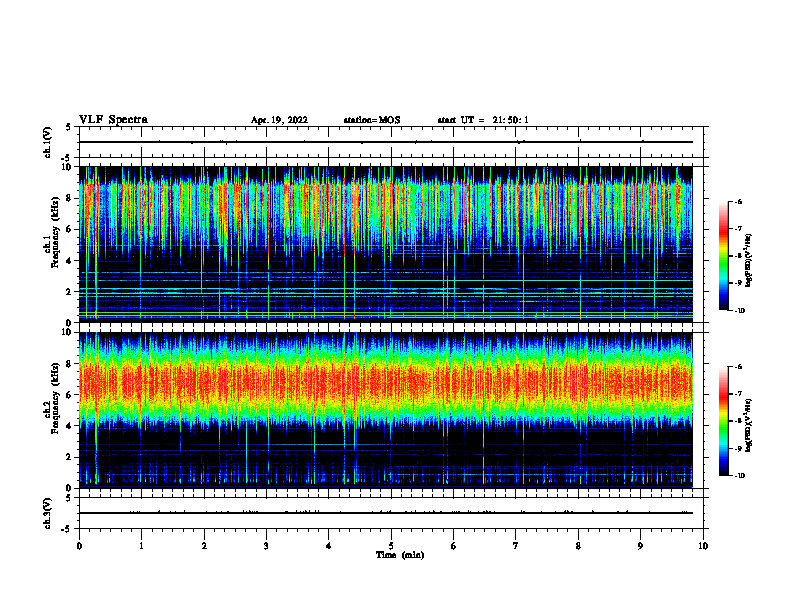Click the date "Apr. 19, 2022" in header

click(x=279, y=120)
